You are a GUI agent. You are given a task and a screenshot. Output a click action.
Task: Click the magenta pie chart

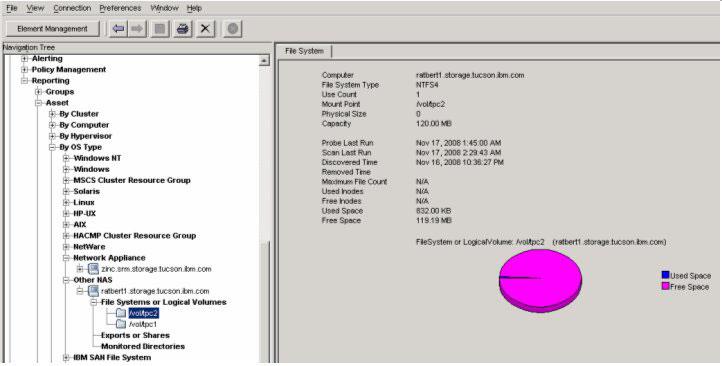[x=541, y=281]
